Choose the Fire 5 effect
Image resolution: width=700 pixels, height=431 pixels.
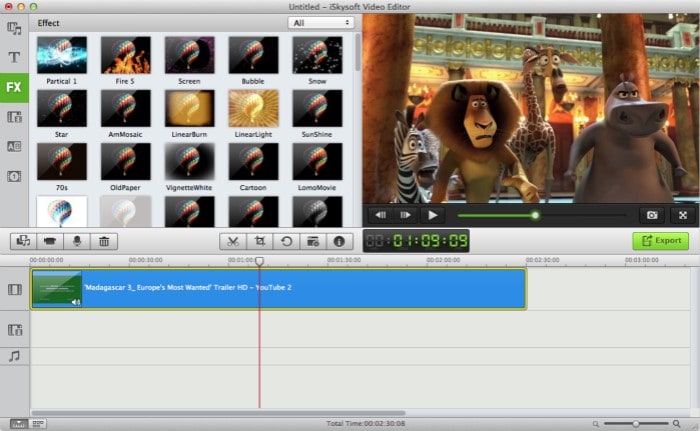(x=125, y=55)
